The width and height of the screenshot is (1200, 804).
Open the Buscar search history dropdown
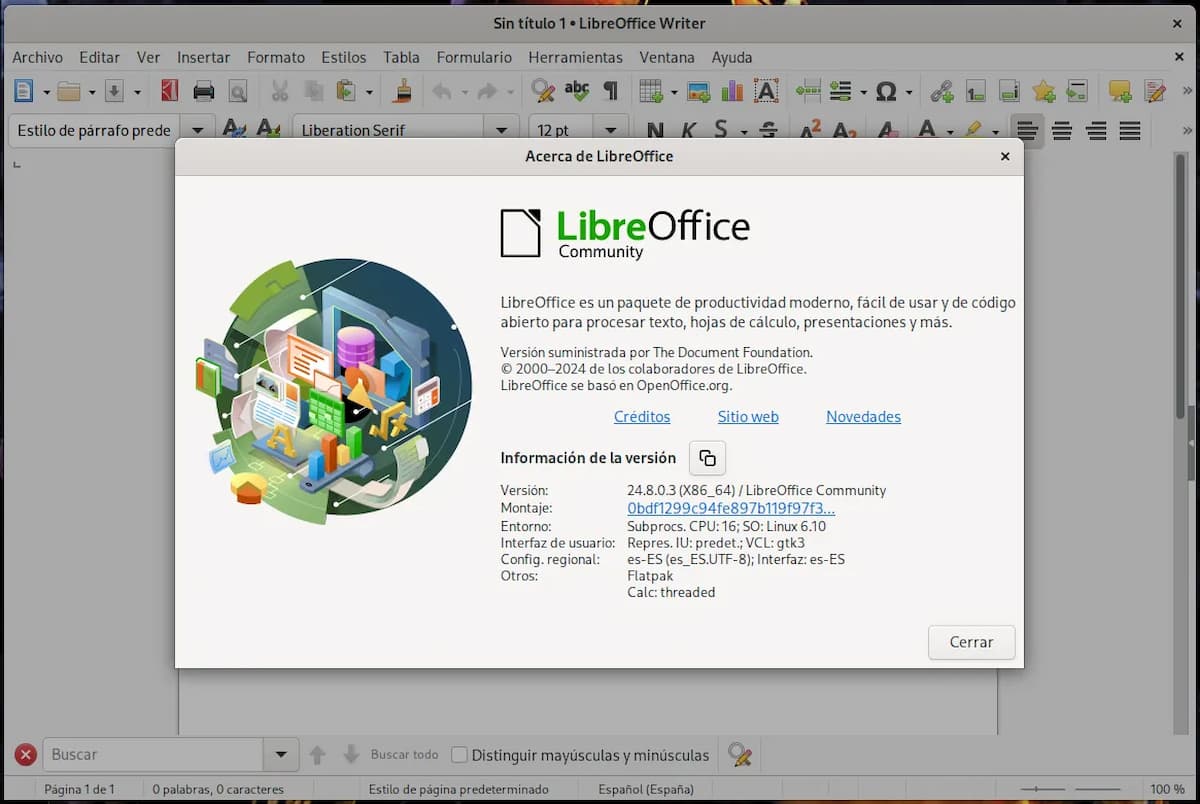click(281, 755)
